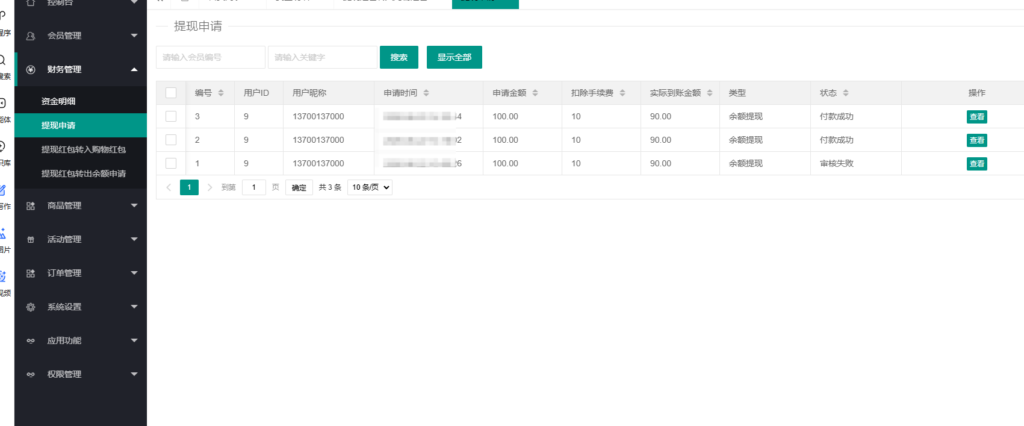Open the 10条/页 page size dropdown
Image resolution: width=1024 pixels, height=426 pixels.
coord(370,188)
